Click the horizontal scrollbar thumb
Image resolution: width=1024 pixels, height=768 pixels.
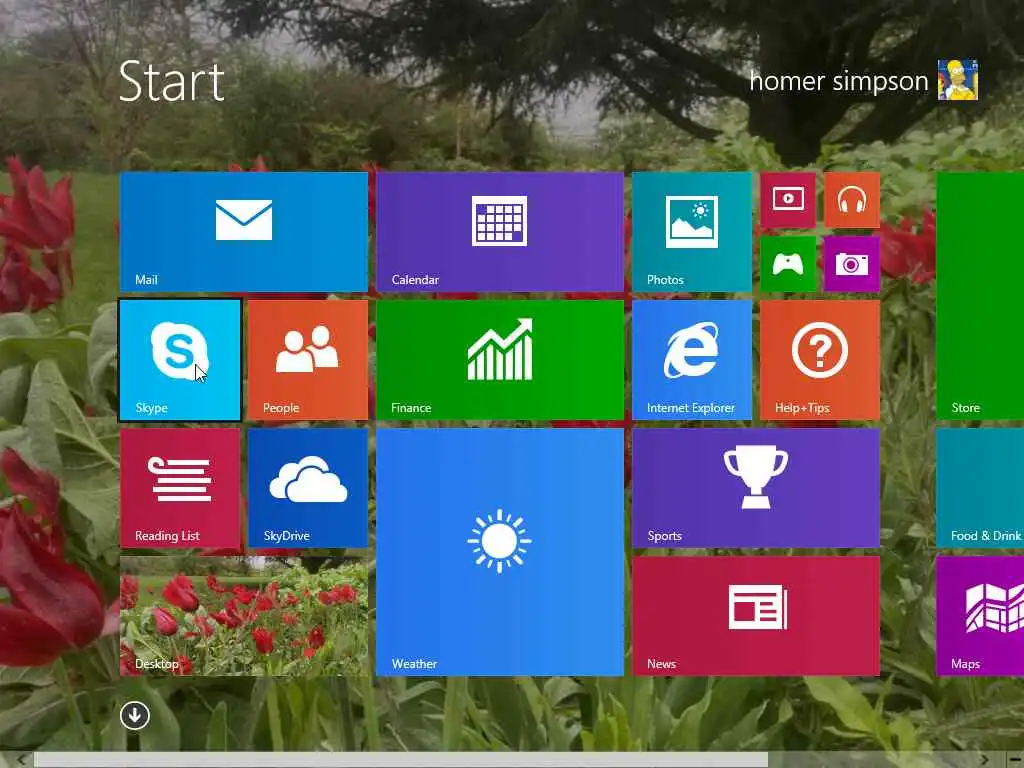(401, 760)
